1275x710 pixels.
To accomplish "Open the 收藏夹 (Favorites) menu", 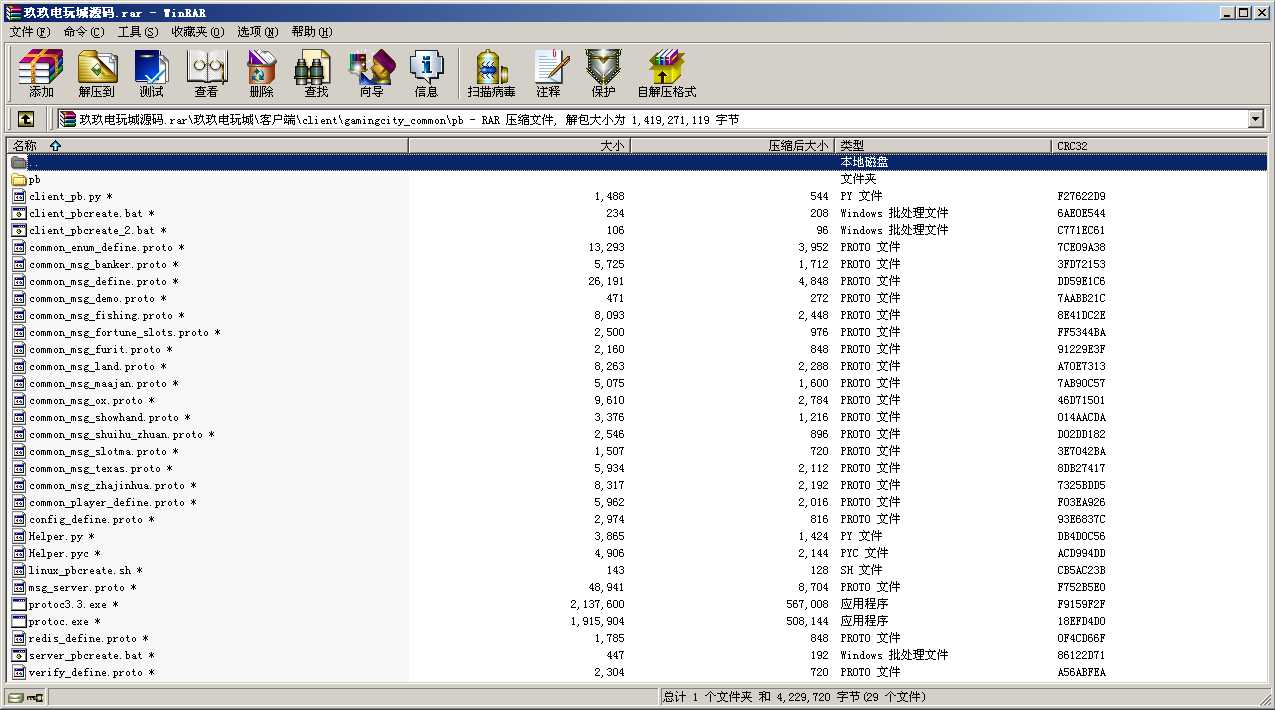I will point(197,32).
